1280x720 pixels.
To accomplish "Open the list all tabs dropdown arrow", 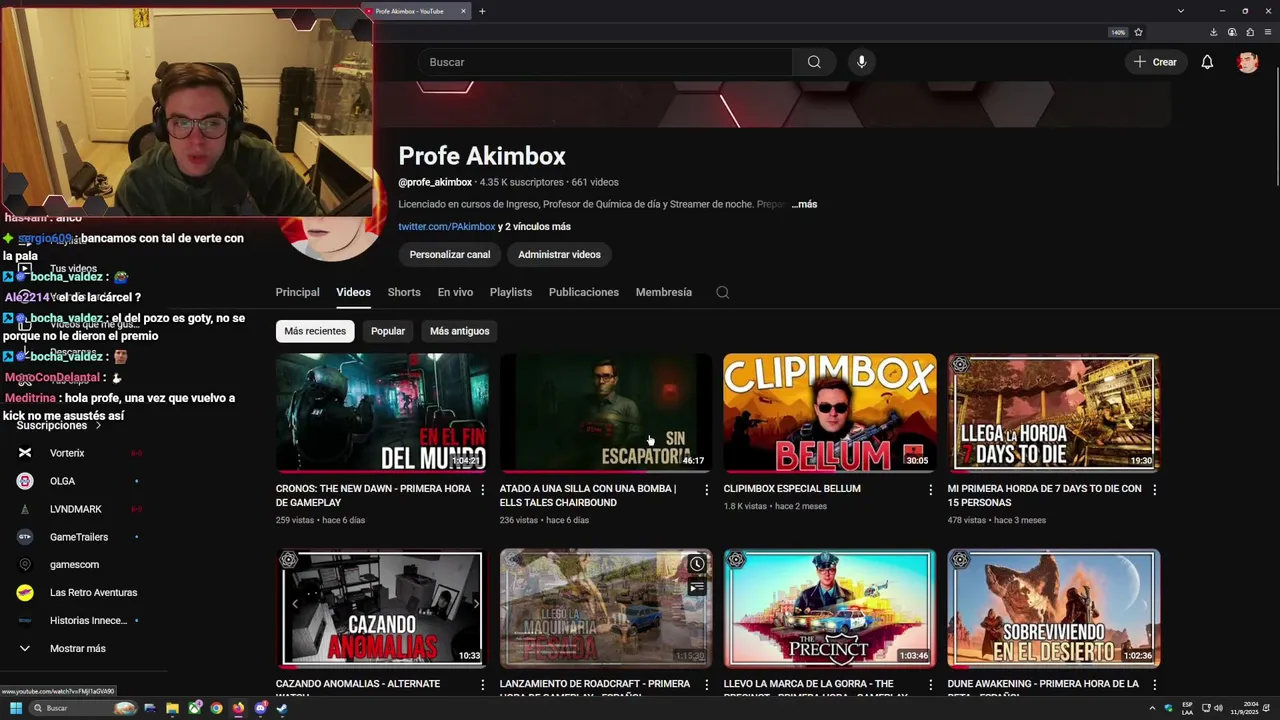I will point(1181,11).
